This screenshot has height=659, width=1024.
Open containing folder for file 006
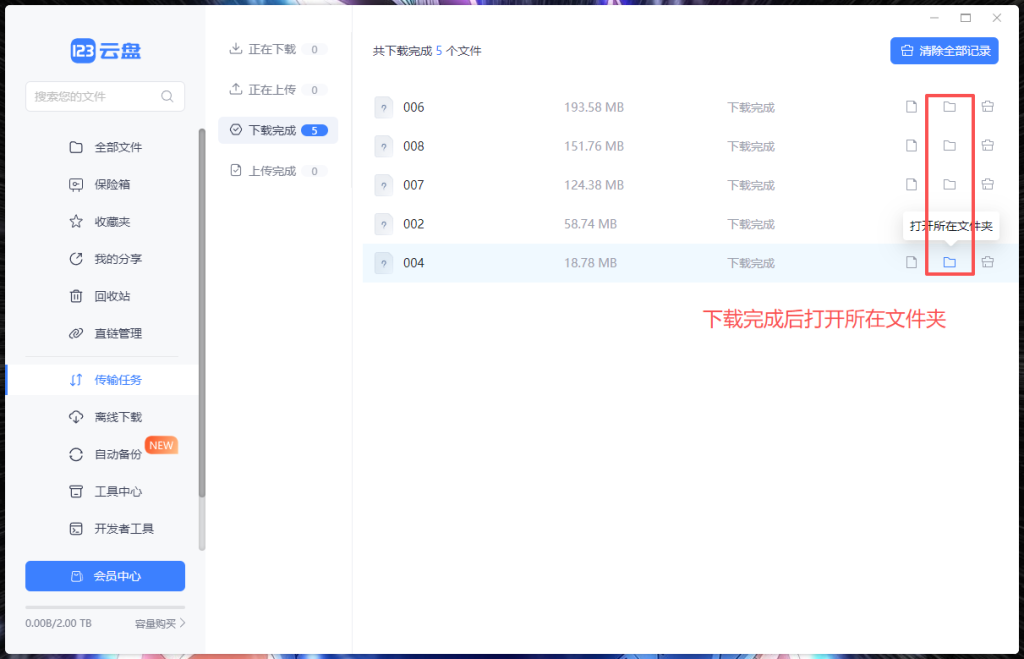[949, 107]
